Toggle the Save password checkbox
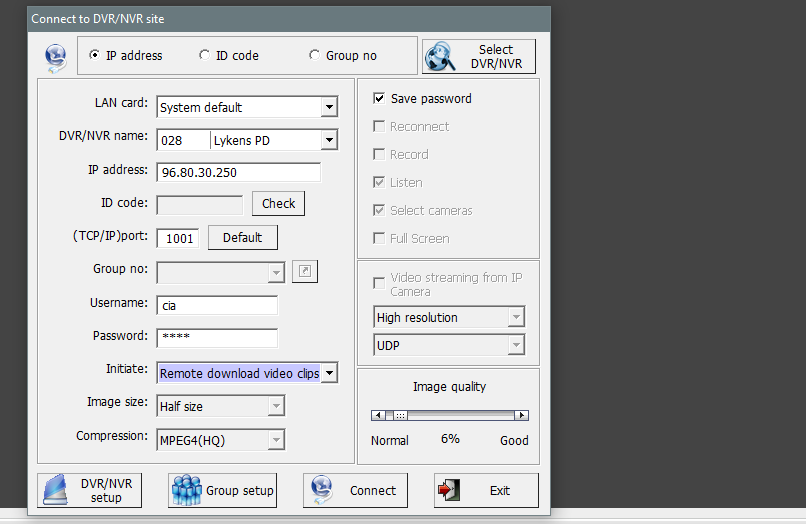The height and width of the screenshot is (524, 806). coord(379,98)
